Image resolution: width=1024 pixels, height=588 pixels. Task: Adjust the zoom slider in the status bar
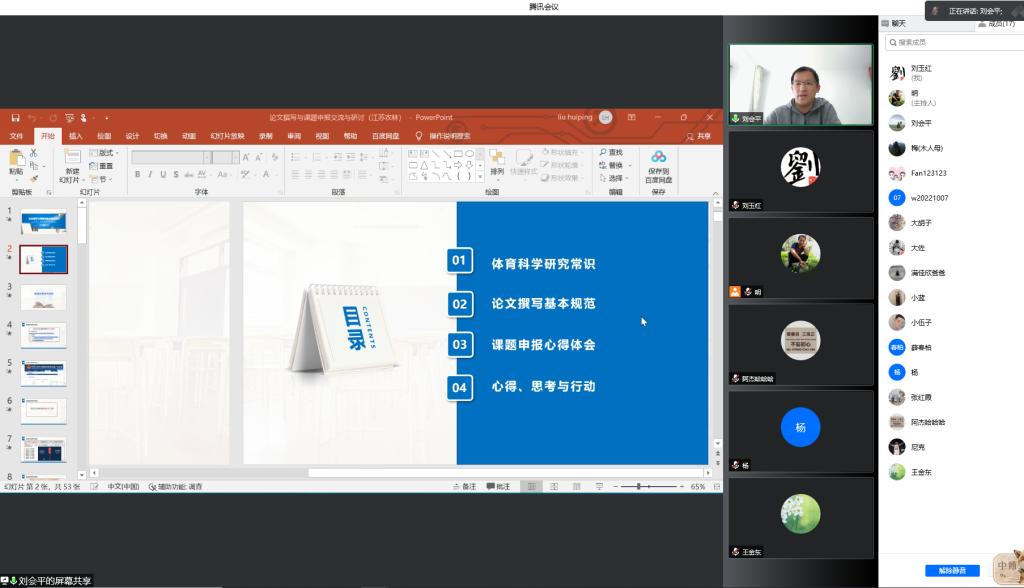click(x=648, y=487)
